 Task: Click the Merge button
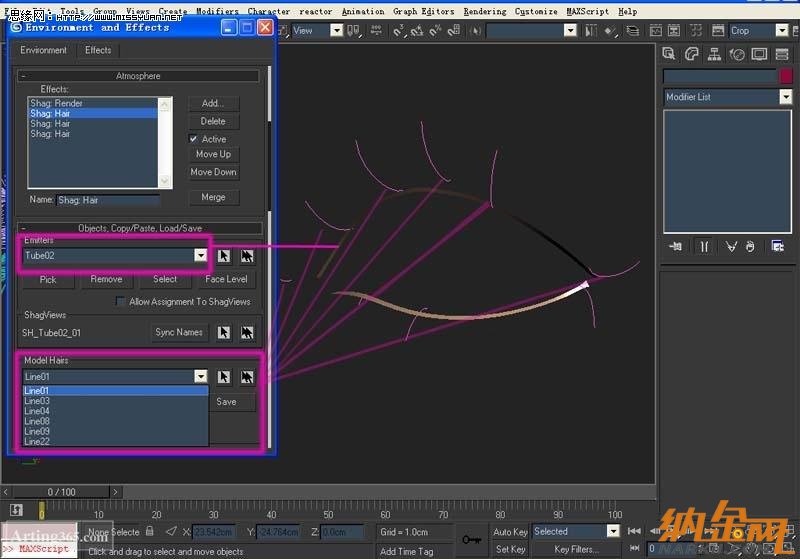(213, 197)
